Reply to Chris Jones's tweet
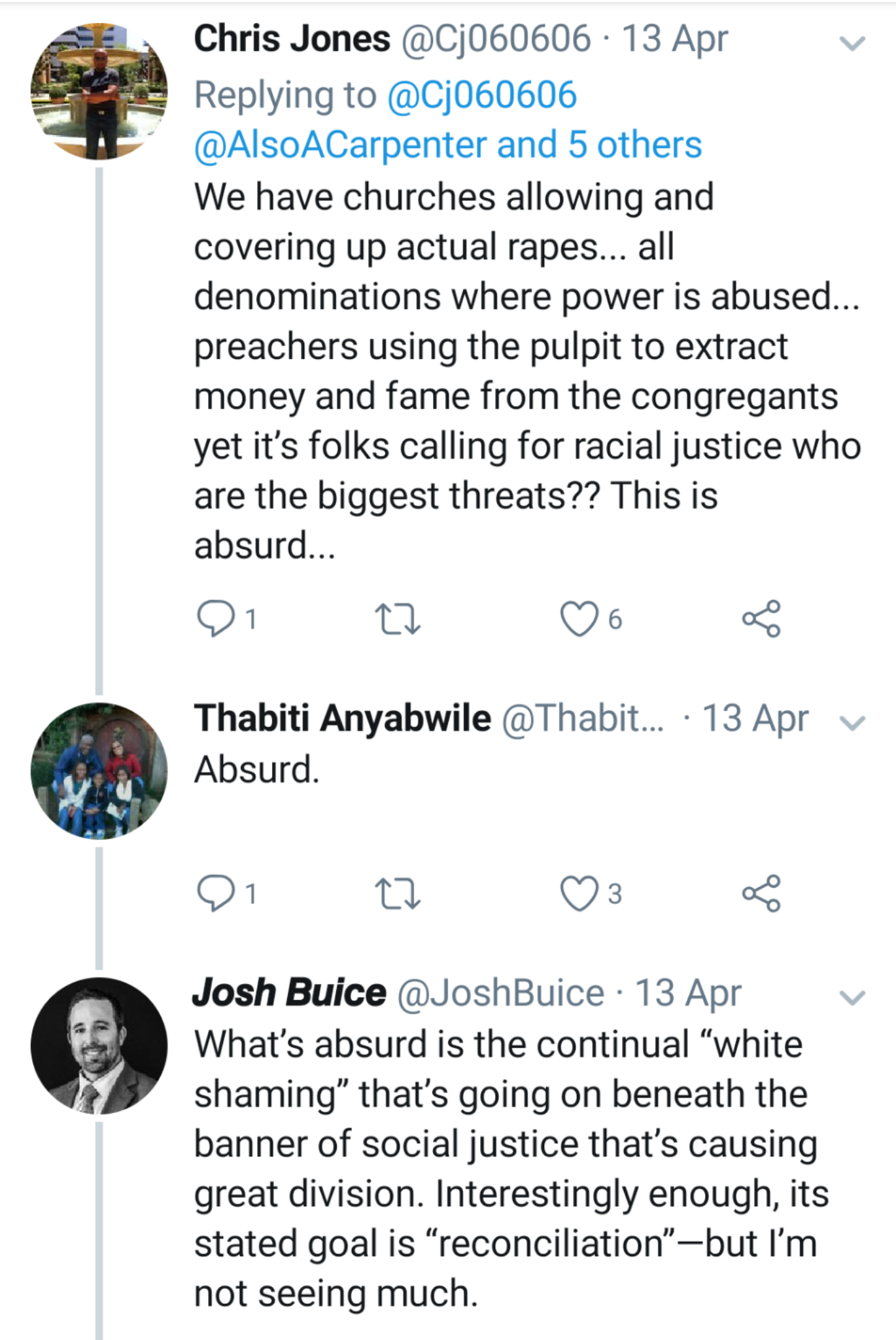Image resolution: width=896 pixels, height=1340 pixels. (x=216, y=618)
